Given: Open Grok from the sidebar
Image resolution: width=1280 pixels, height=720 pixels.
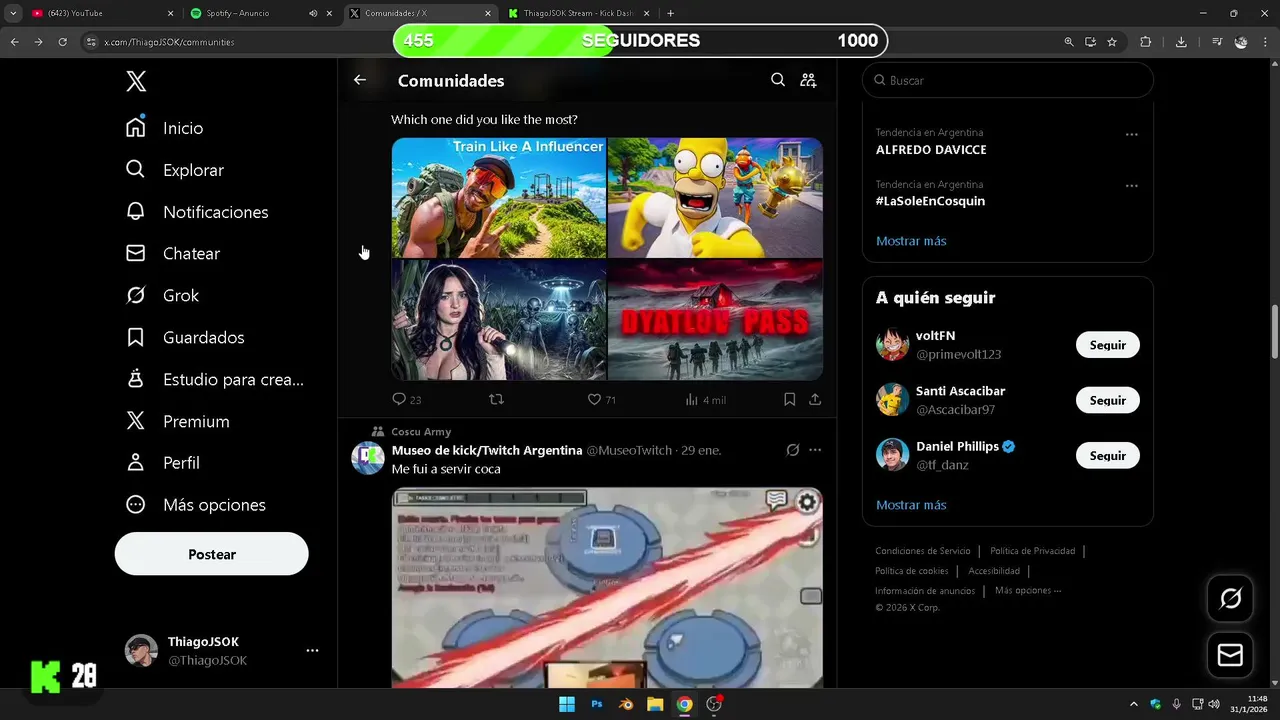Looking at the screenshot, I should (162, 296).
